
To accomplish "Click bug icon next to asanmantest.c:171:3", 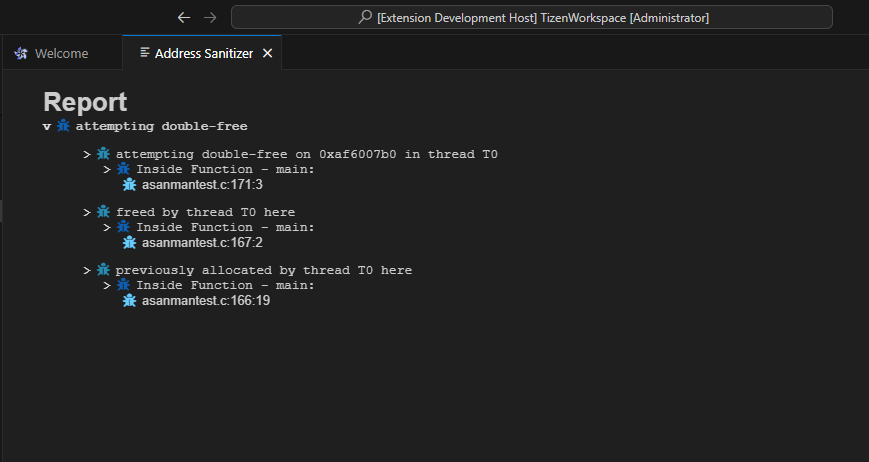I will (129, 185).
